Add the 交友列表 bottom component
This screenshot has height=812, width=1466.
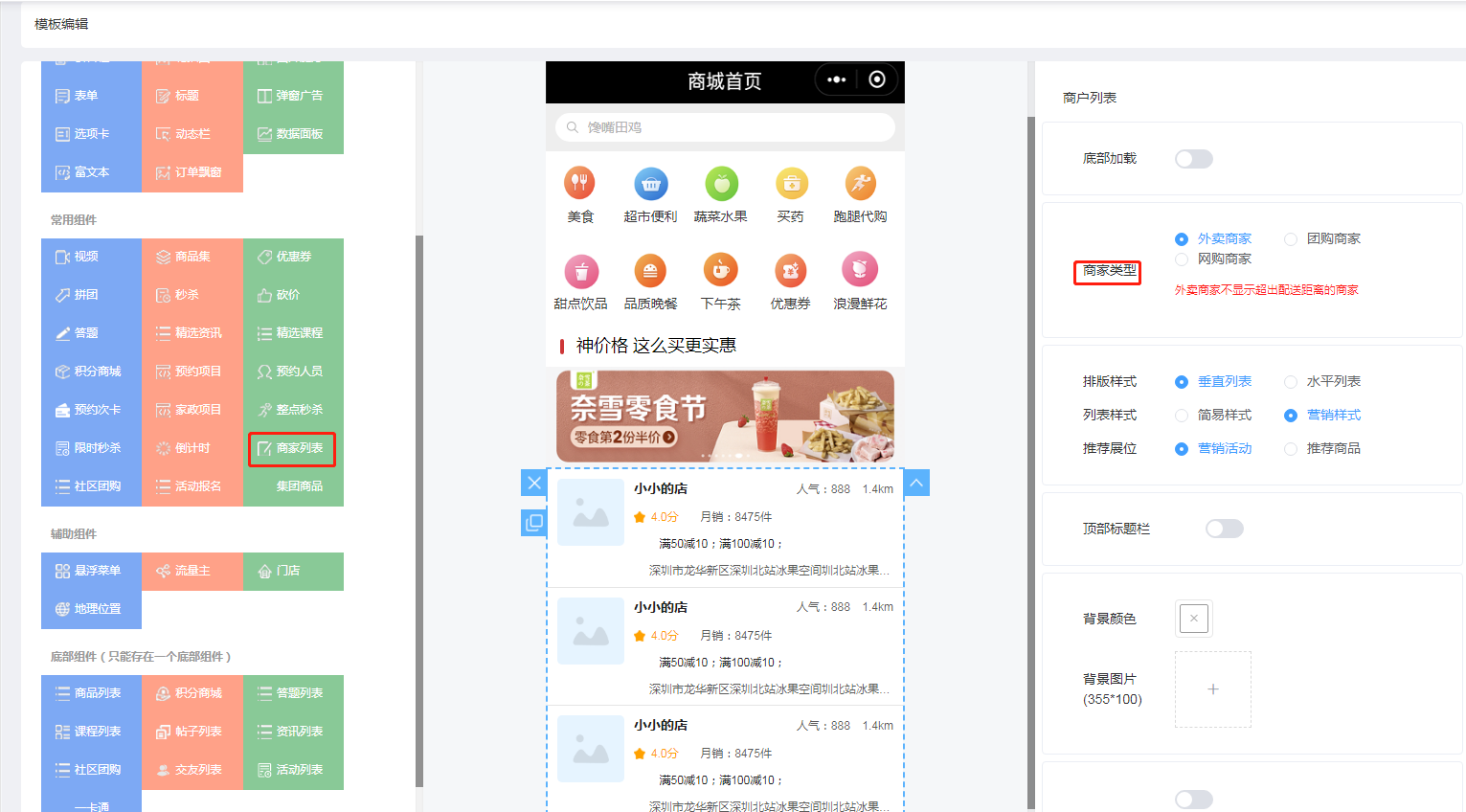192,770
